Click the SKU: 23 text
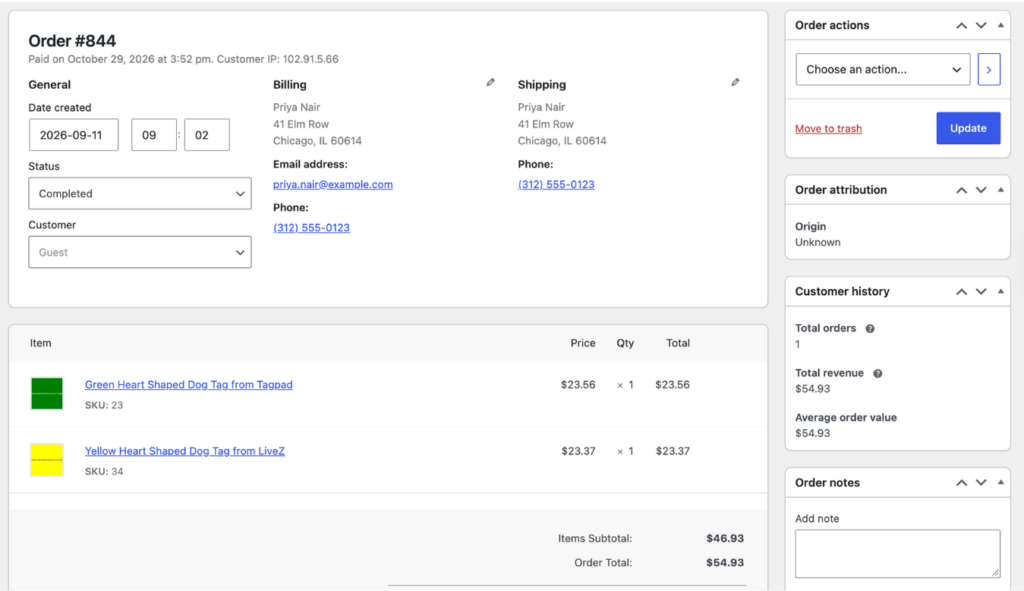The image size is (1024, 591). pyautogui.click(x=104, y=405)
